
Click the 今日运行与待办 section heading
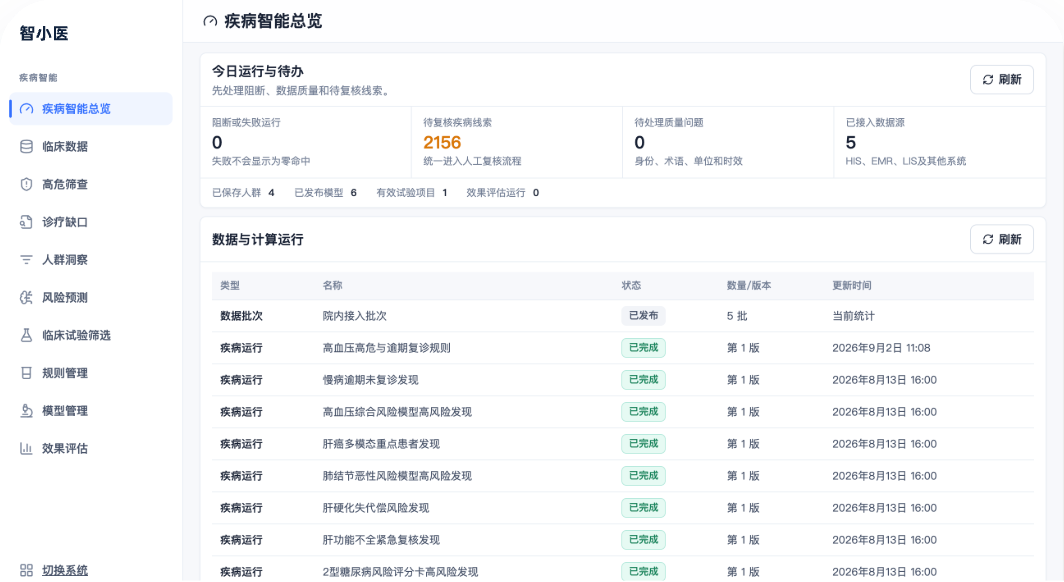(258, 71)
